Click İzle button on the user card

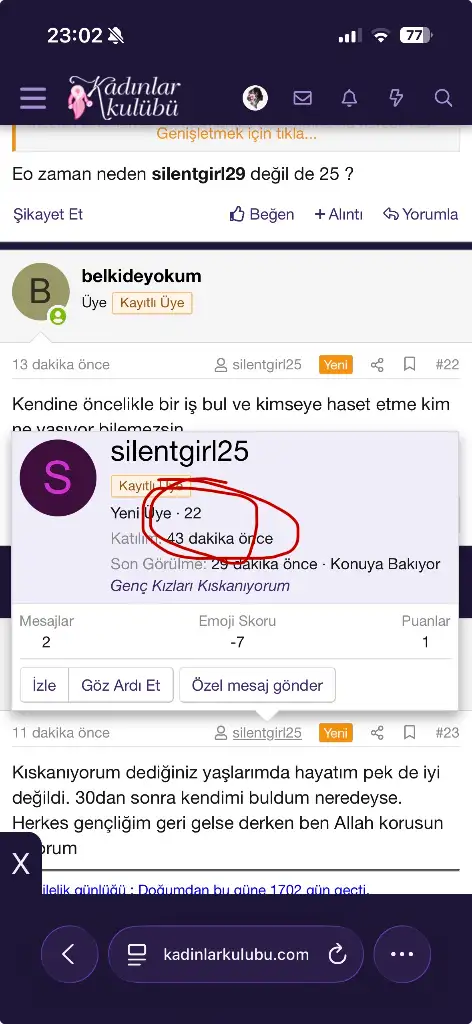[44, 685]
